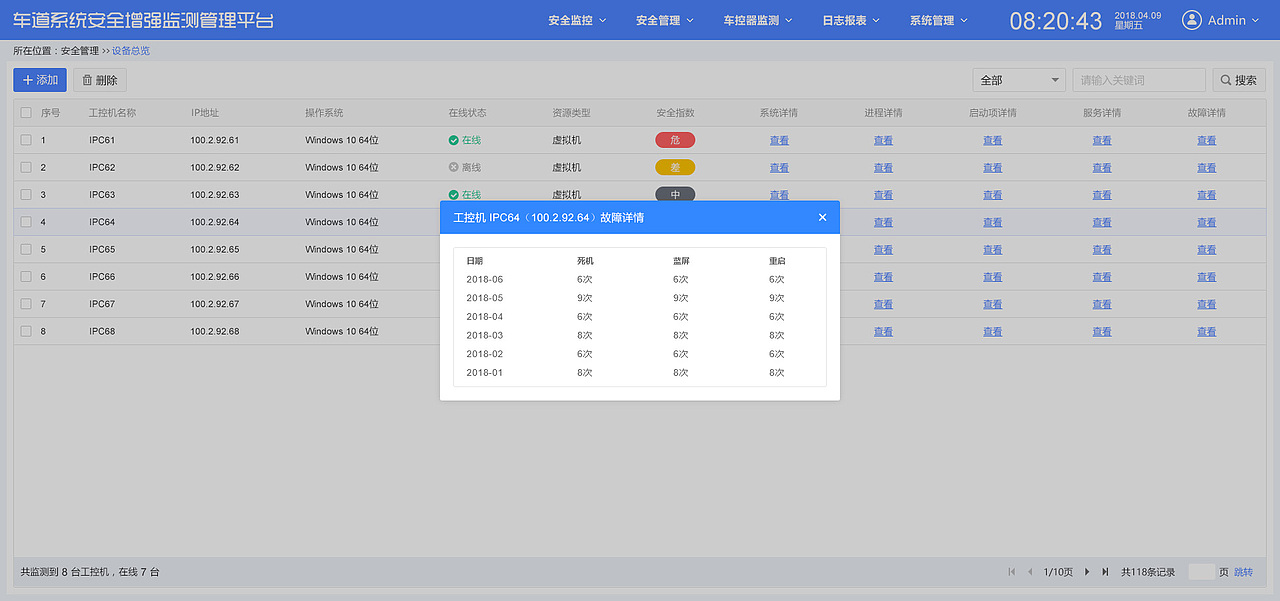
Task: Check the row 1 IPC61 checkbox
Action: (26, 140)
